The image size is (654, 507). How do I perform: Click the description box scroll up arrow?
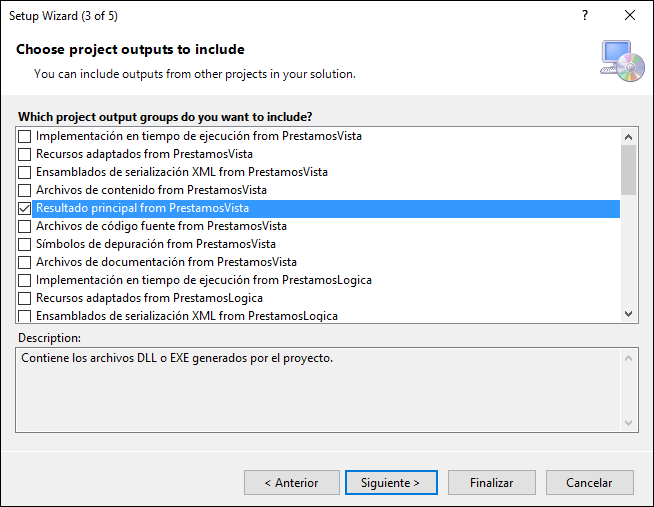coord(629,358)
